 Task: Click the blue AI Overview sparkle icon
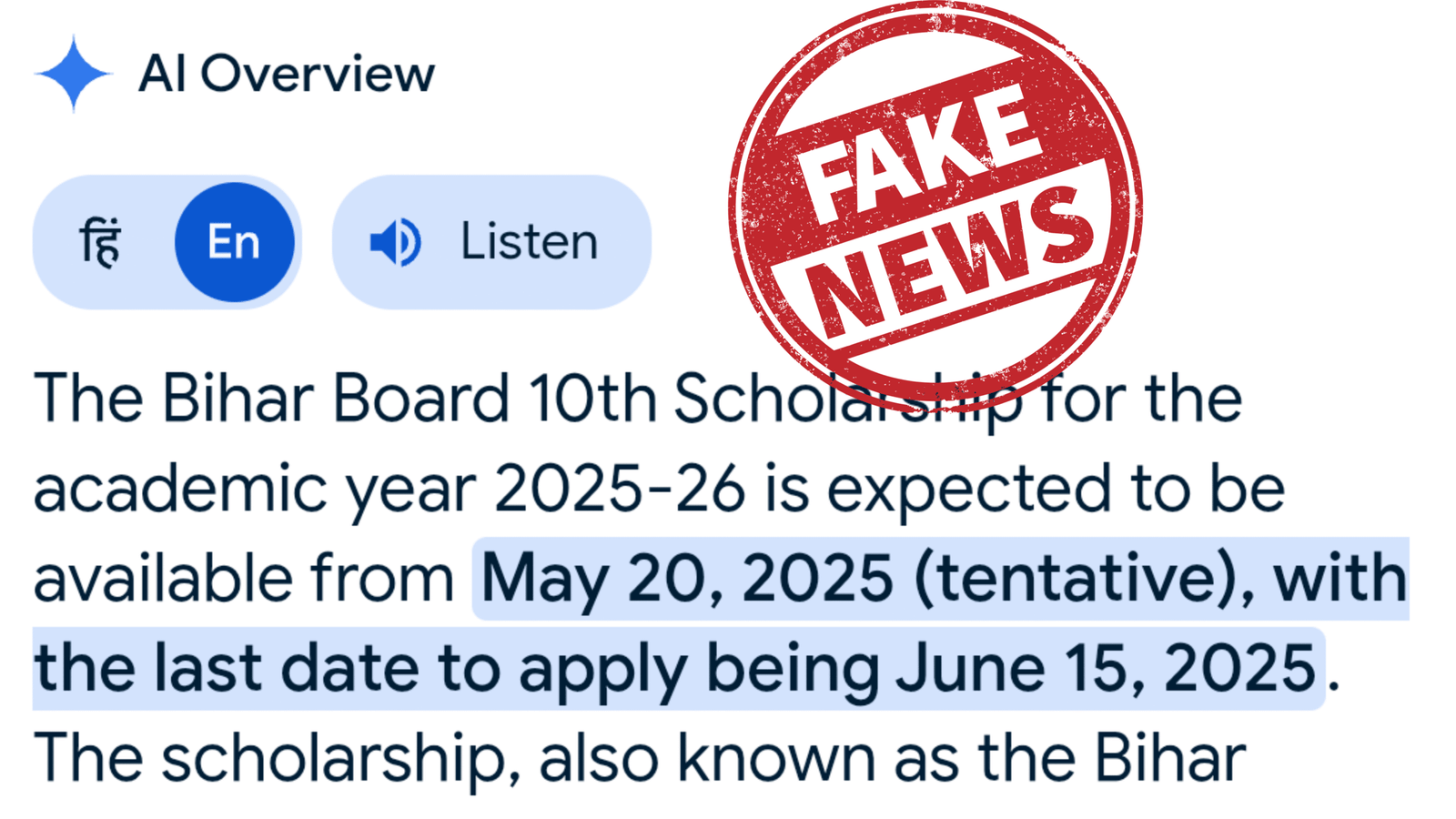click(73, 74)
